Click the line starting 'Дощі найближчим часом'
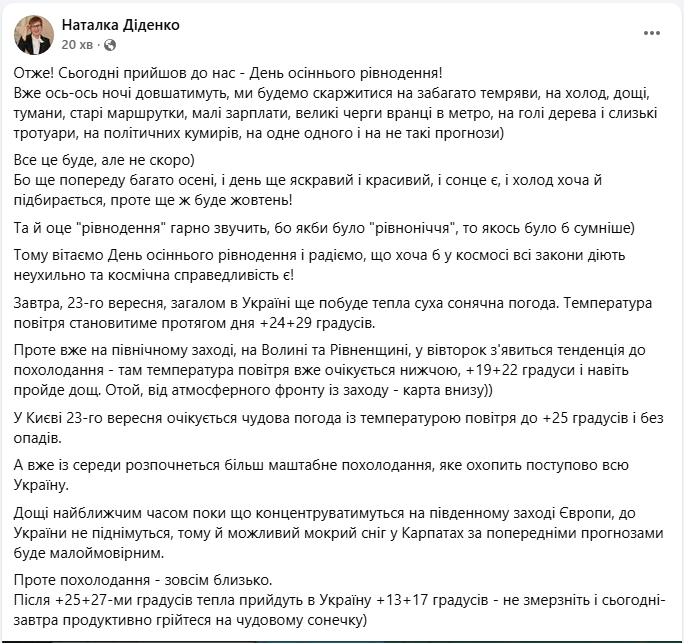684x643 pixels. tap(333, 511)
